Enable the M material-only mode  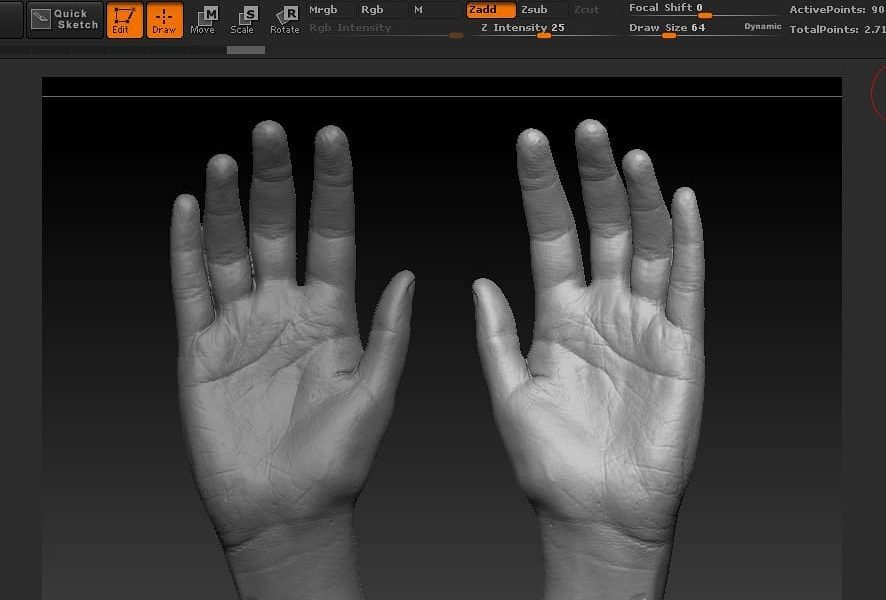coord(418,10)
